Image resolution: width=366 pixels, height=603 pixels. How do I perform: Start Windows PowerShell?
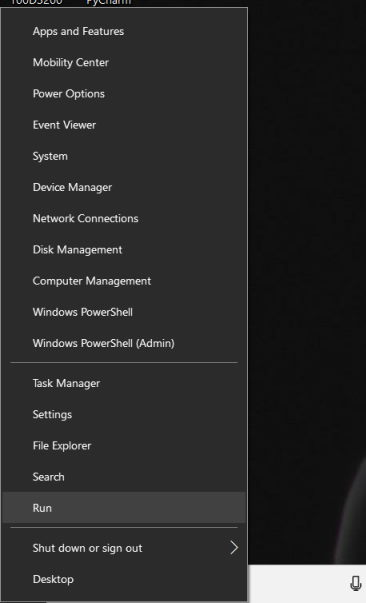[124, 312]
